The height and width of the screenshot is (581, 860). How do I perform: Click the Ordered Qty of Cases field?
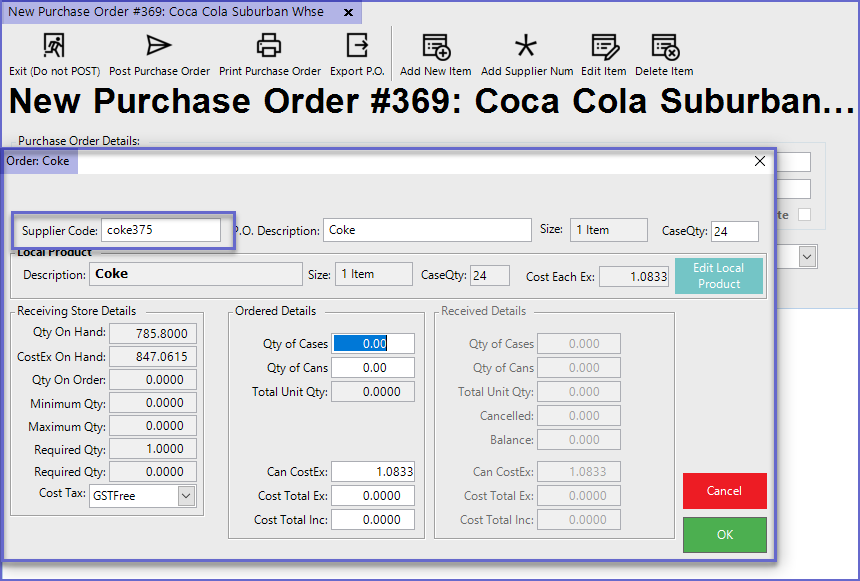(373, 343)
